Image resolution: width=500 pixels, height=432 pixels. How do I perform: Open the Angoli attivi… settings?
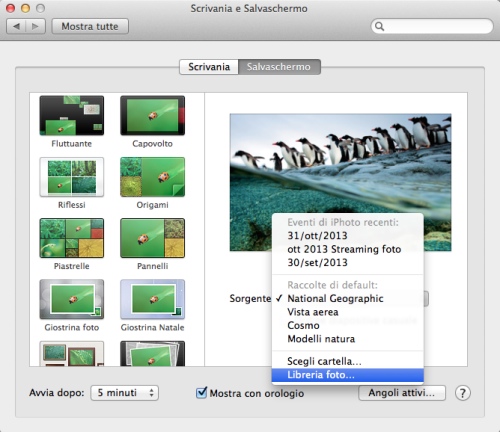(x=402, y=393)
